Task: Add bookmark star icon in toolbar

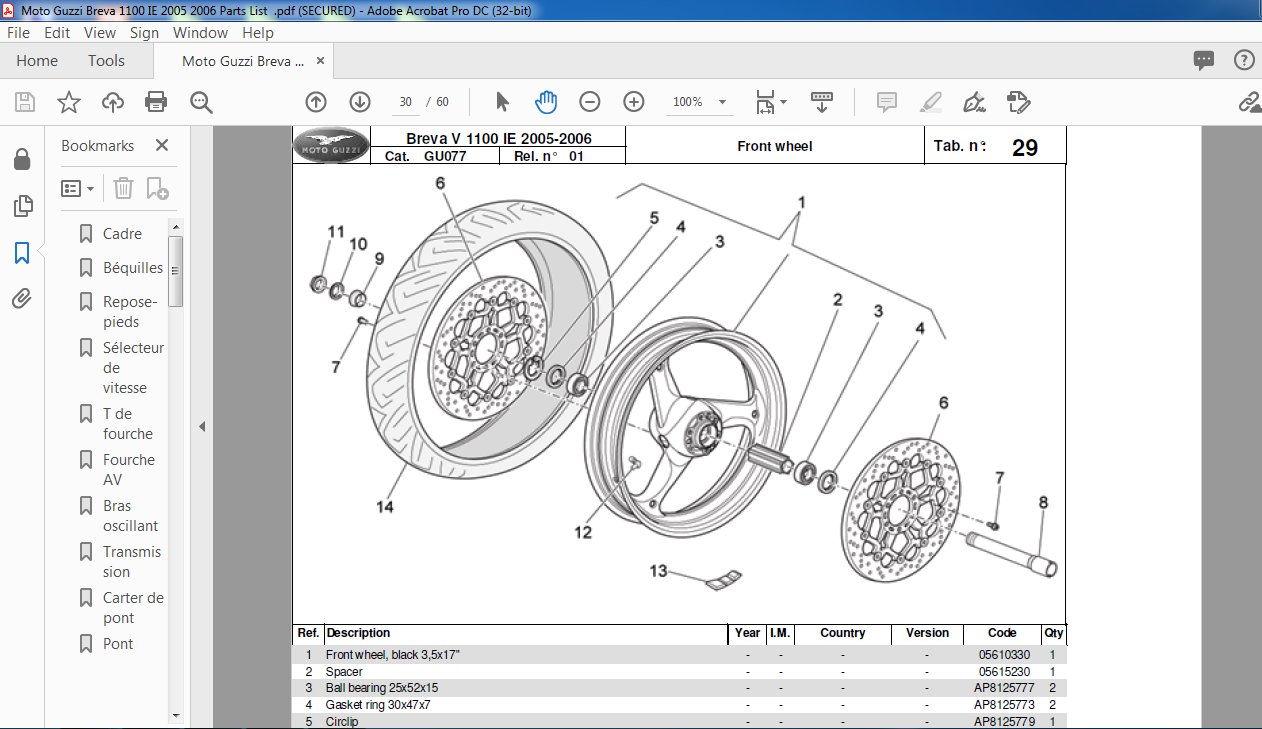Action: [68, 102]
